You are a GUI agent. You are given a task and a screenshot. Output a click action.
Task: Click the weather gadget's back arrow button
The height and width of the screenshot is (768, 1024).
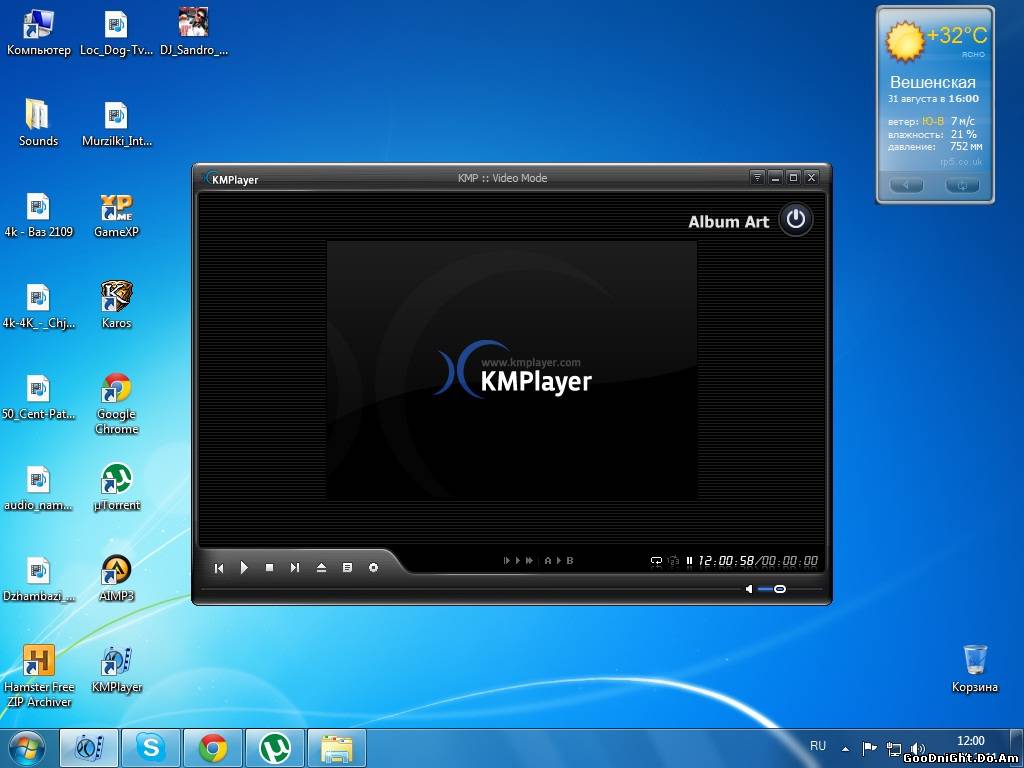(x=906, y=185)
